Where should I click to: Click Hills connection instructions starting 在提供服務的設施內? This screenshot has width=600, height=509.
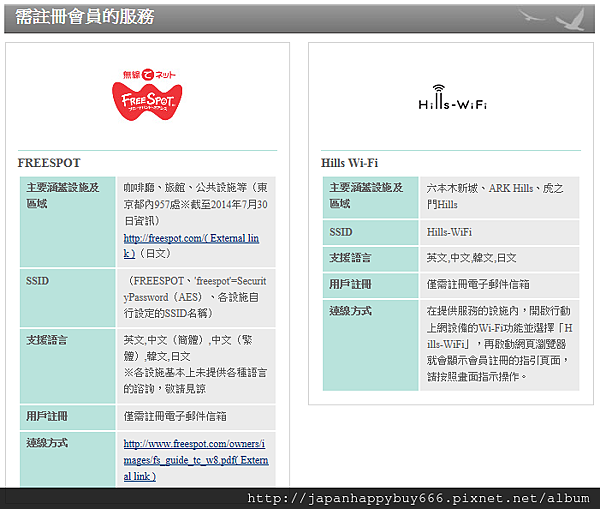(x=499, y=344)
